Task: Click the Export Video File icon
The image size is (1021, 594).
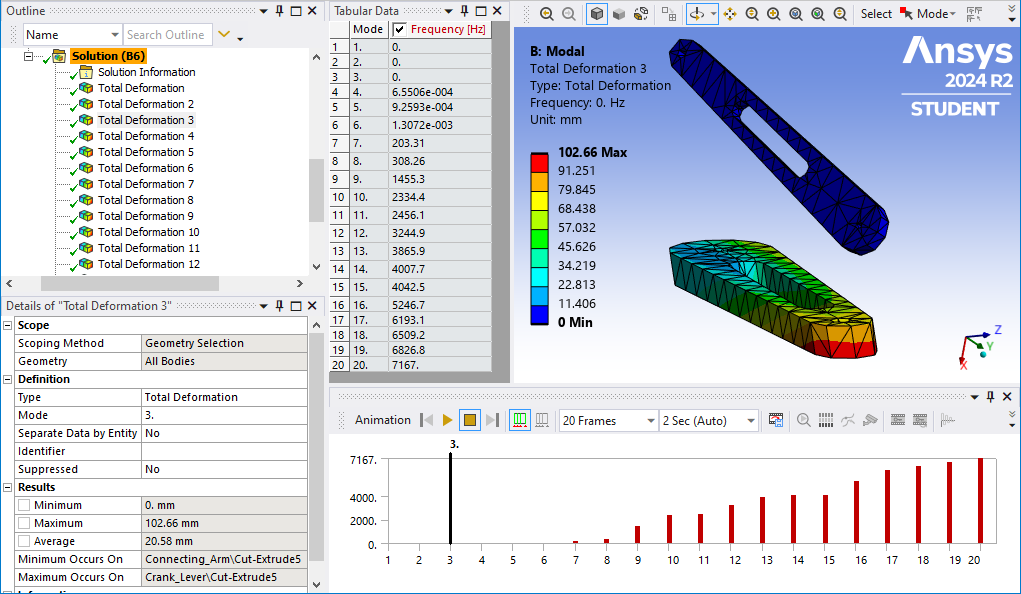Action: (x=775, y=420)
